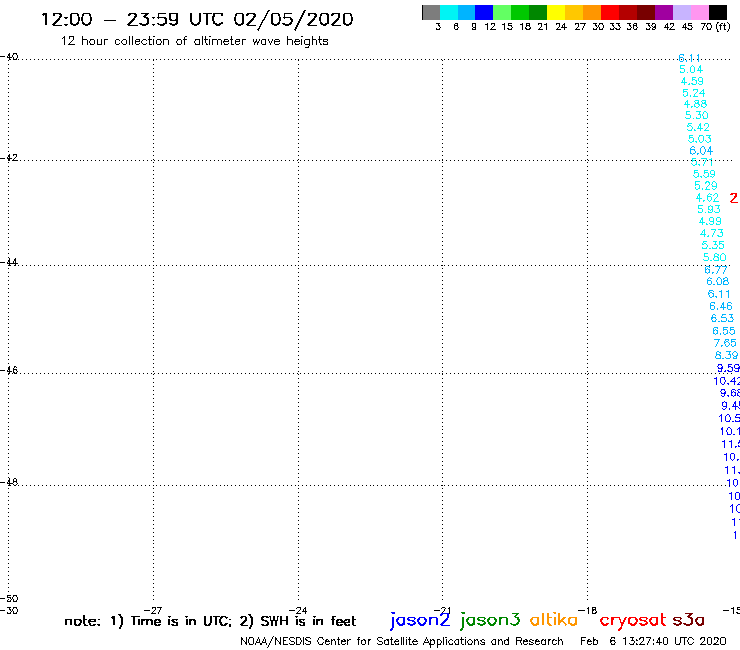Select the lavender swatch in the color scale
Image resolution: width=740 pixels, height=650 pixels.
click(682, 12)
